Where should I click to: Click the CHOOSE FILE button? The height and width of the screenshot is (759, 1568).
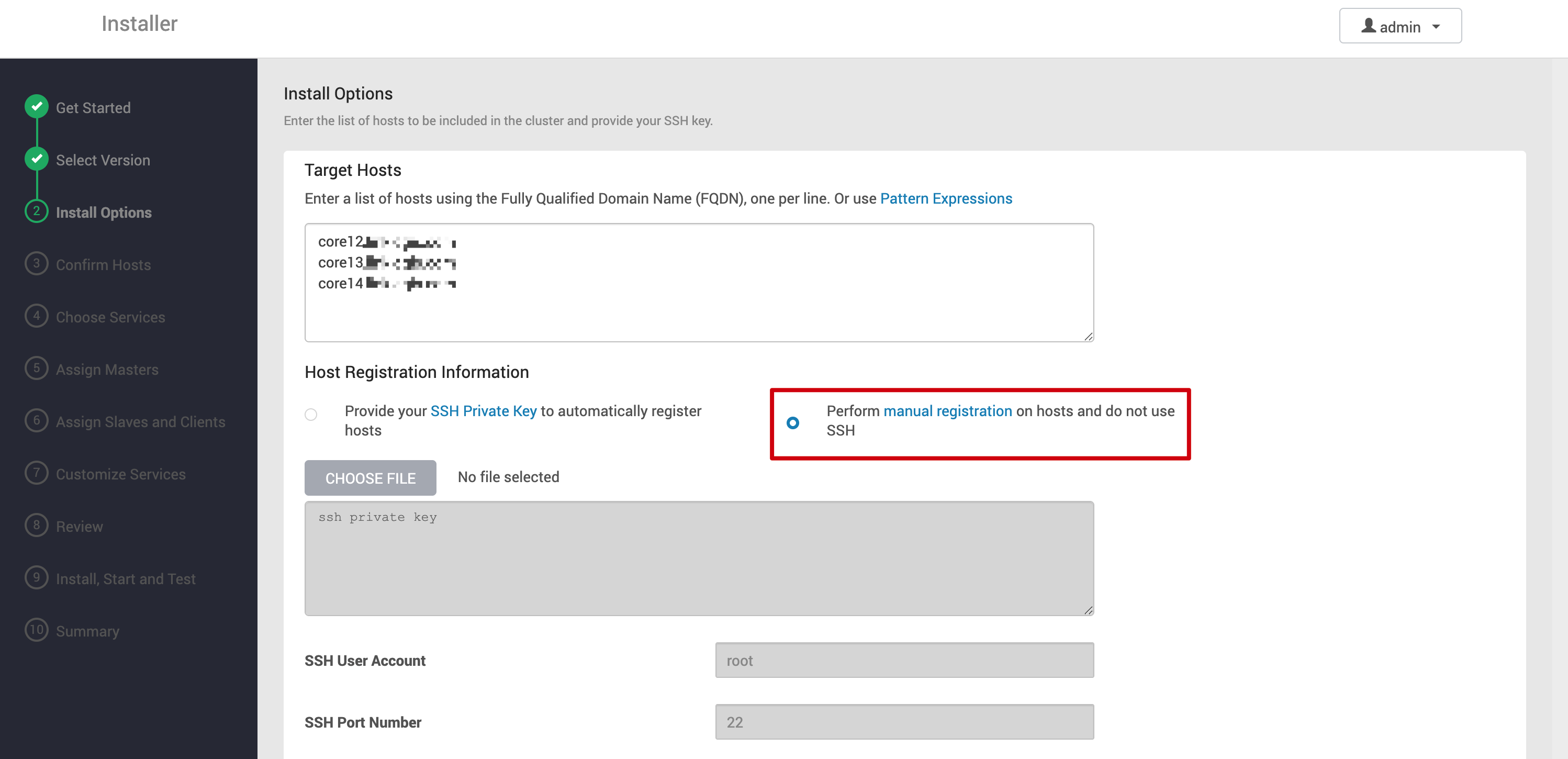click(370, 478)
